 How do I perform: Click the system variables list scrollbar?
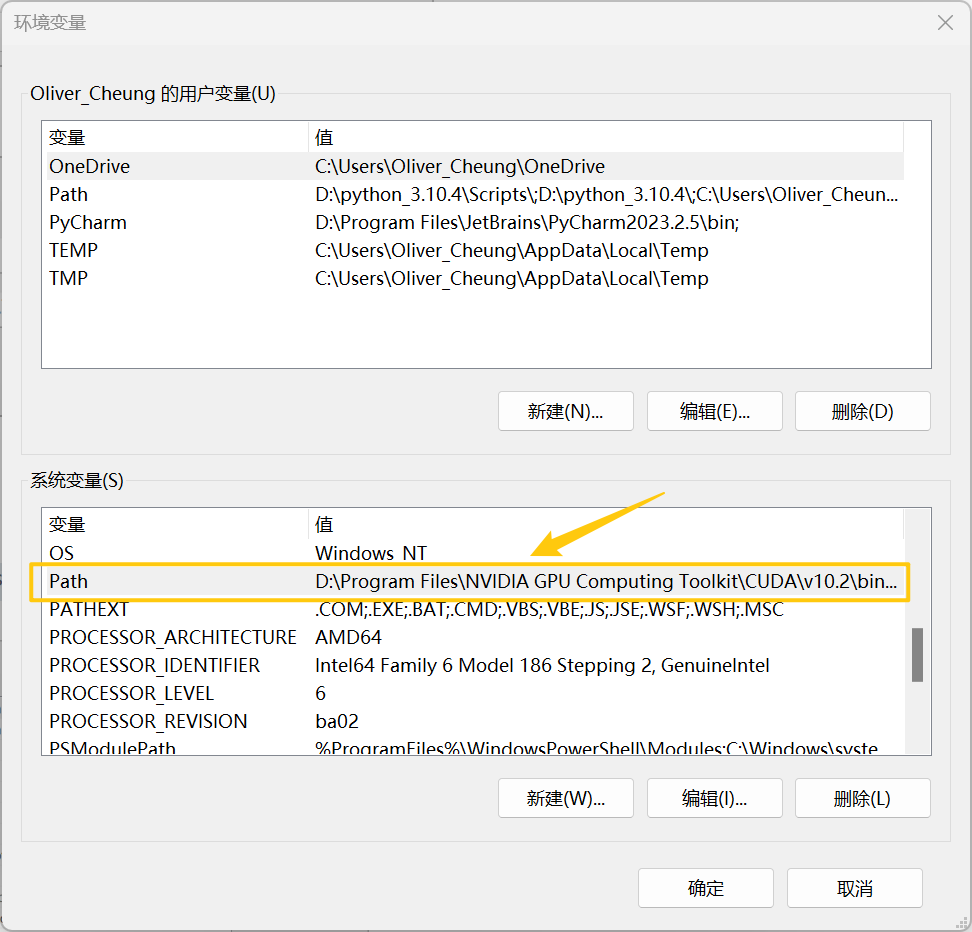pos(916,655)
